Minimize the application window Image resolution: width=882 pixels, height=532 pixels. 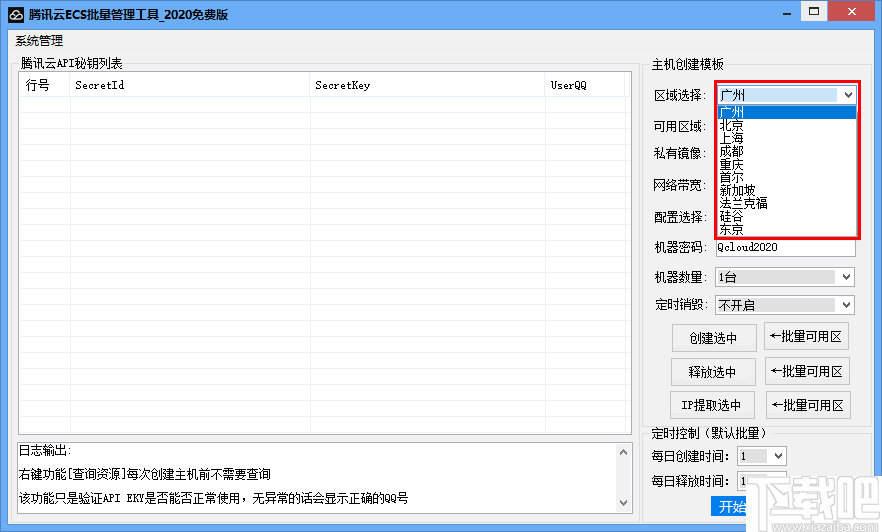tap(787, 12)
